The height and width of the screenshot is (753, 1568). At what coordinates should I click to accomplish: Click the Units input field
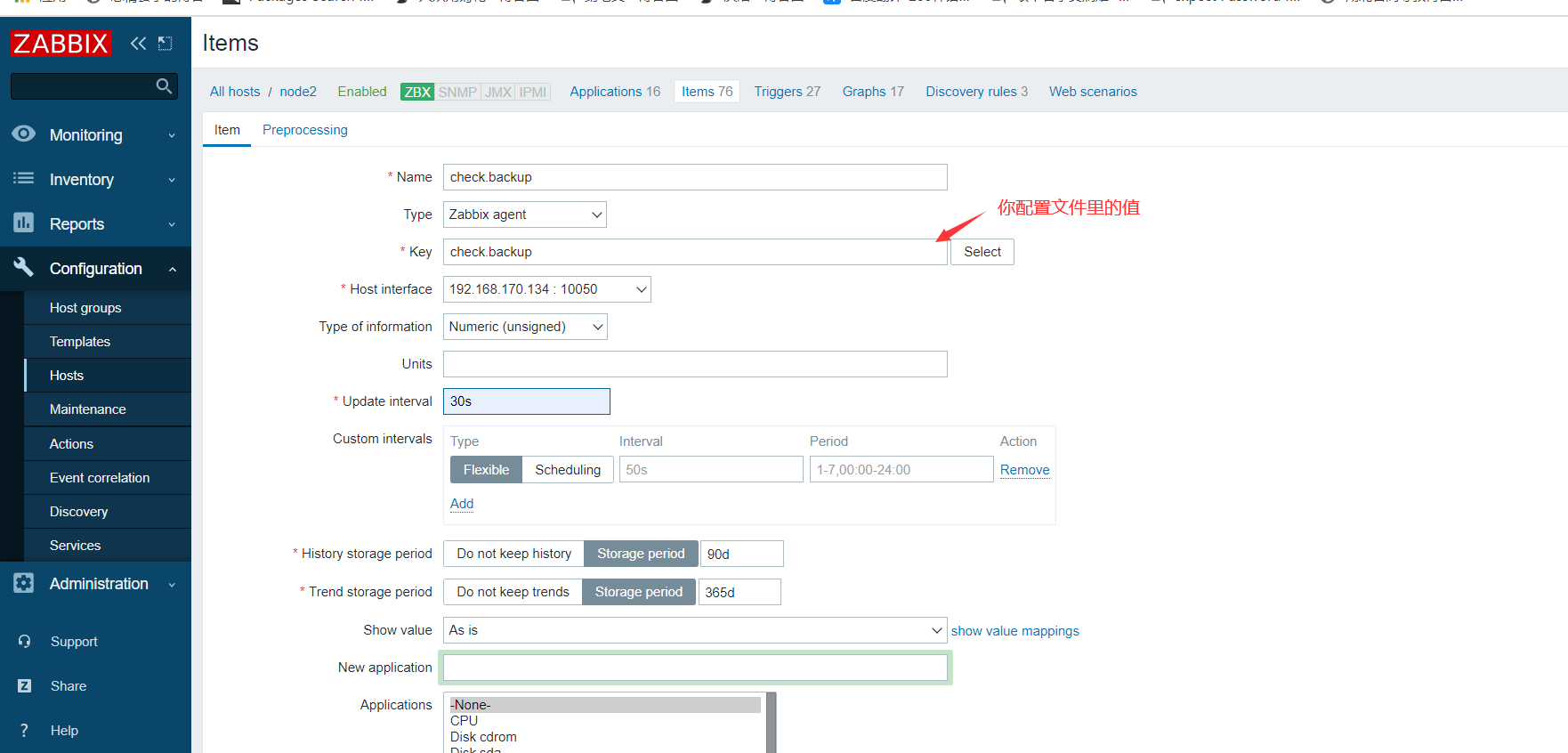(x=695, y=364)
